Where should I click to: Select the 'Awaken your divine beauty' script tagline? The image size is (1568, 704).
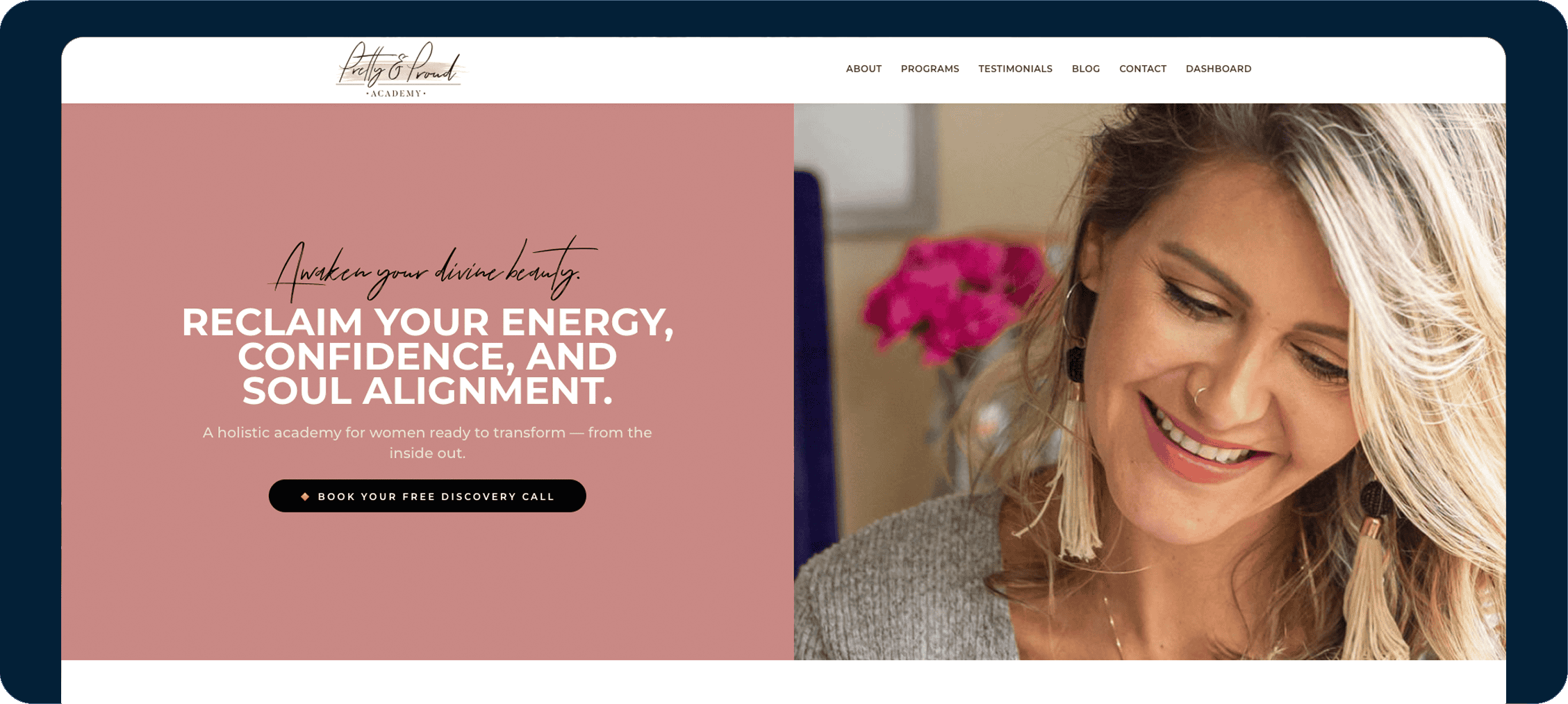pos(433,269)
